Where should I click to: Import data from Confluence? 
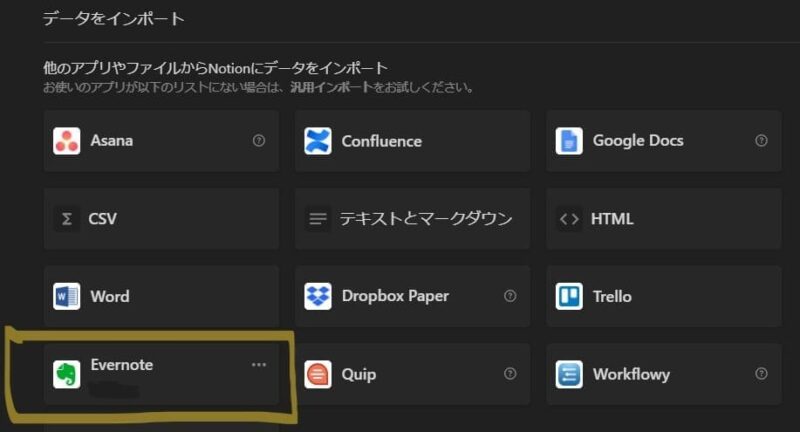412,141
